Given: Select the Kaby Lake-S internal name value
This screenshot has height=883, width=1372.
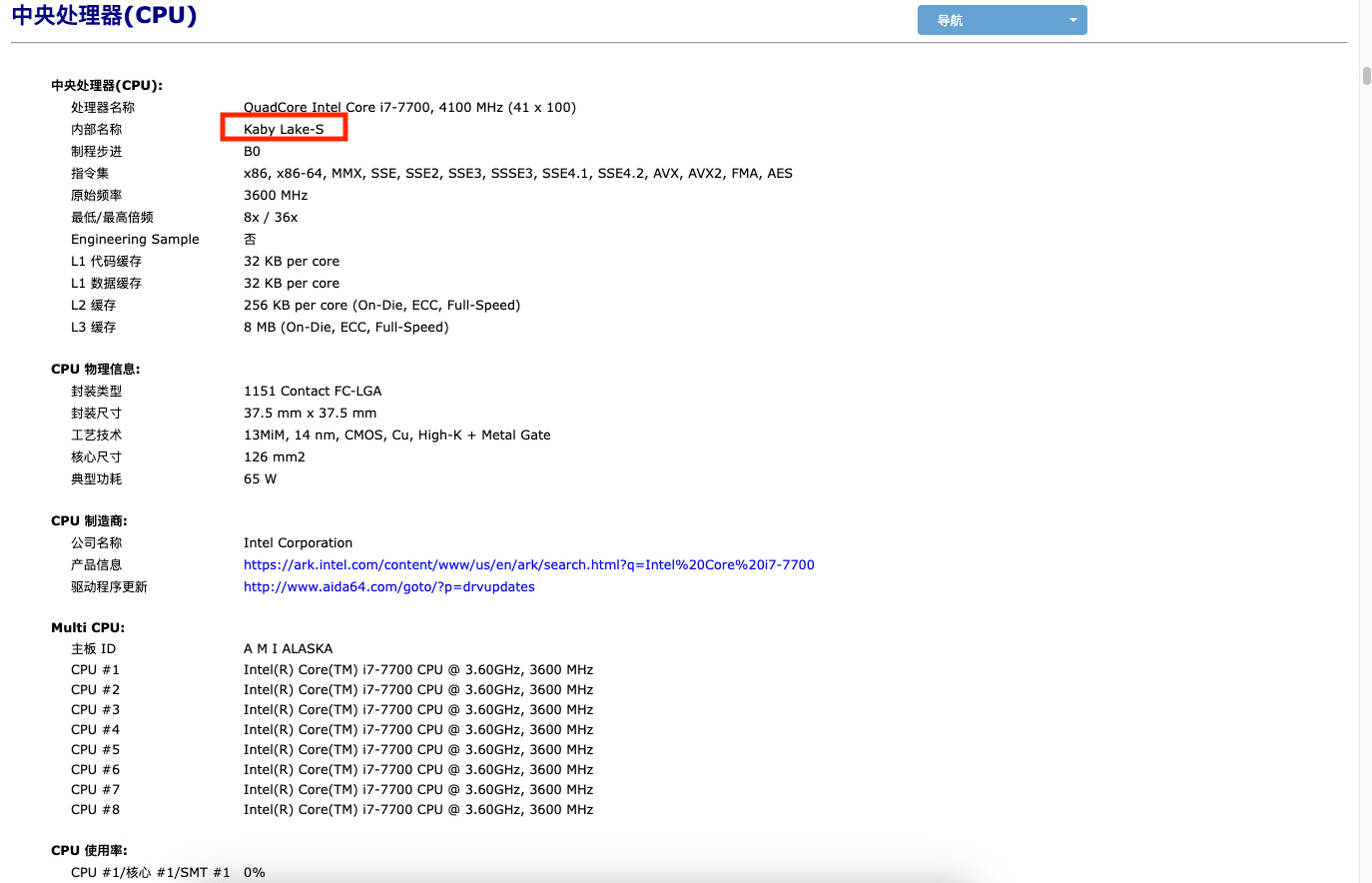Looking at the screenshot, I should click(284, 129).
